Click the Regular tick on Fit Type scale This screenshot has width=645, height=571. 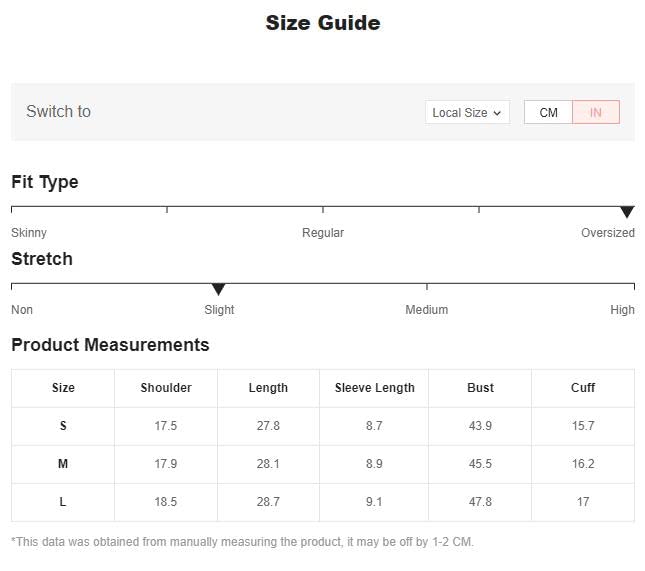pyautogui.click(x=323, y=210)
